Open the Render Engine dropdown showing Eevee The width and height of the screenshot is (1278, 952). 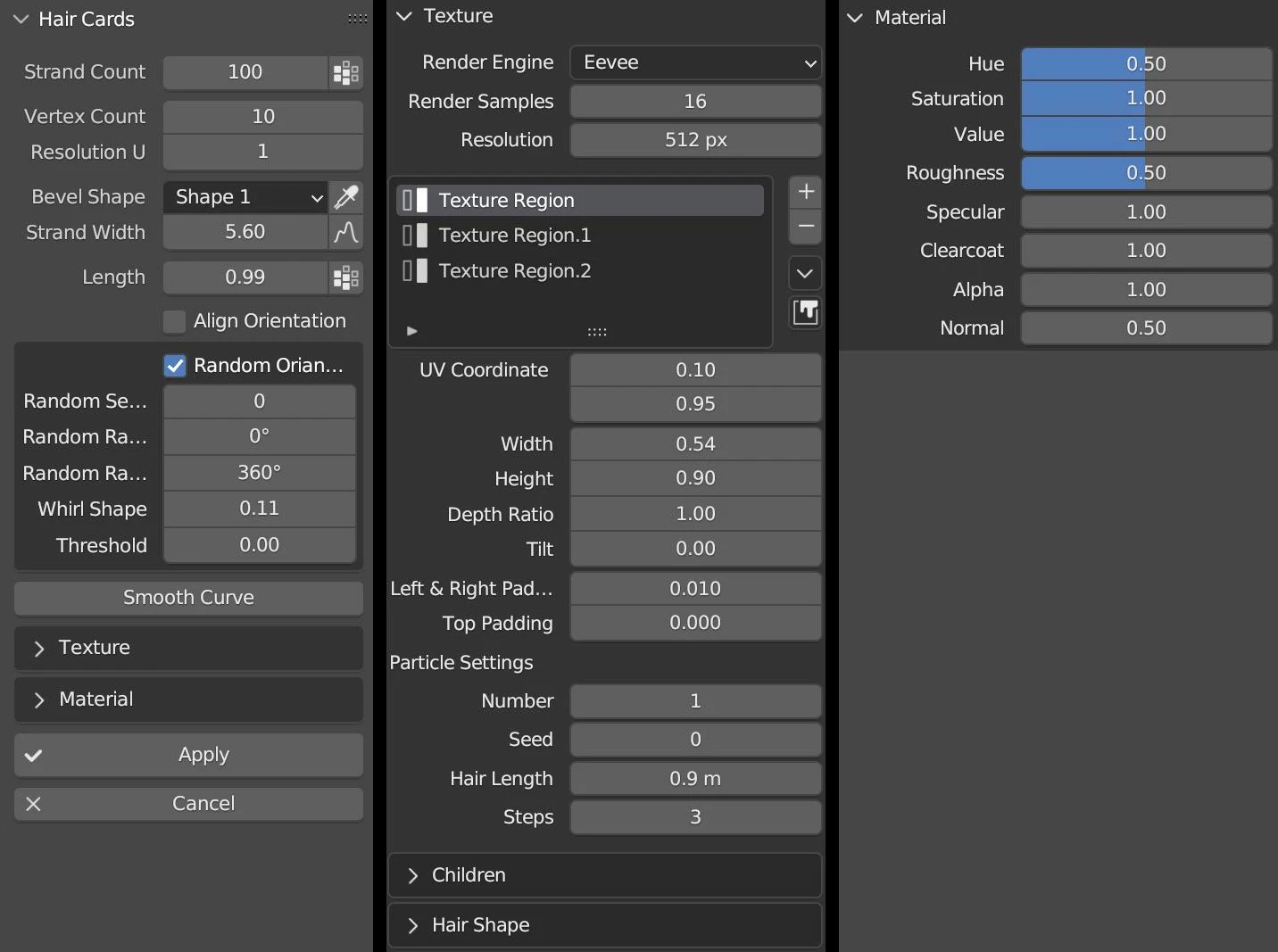[x=695, y=62]
